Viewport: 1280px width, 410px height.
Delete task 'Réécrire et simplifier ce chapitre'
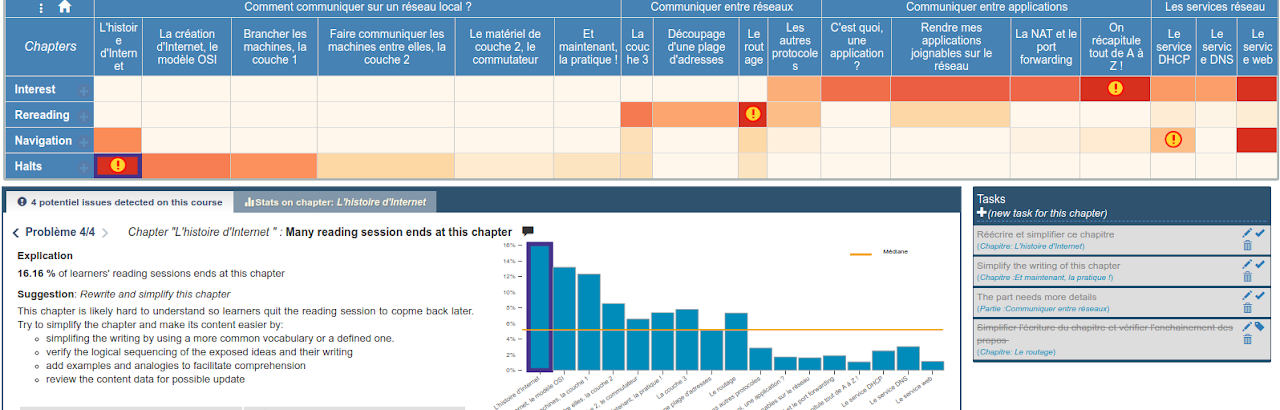click(1247, 246)
